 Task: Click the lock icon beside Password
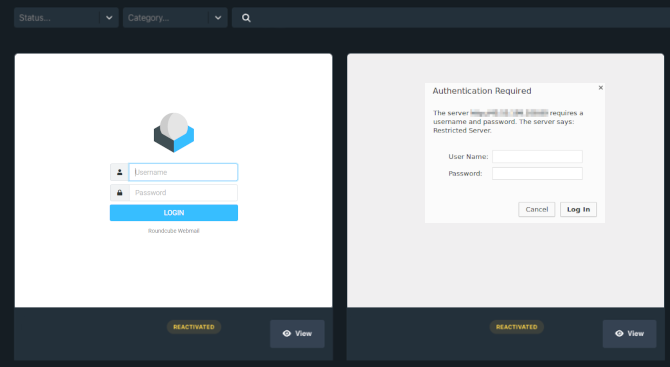click(120, 193)
